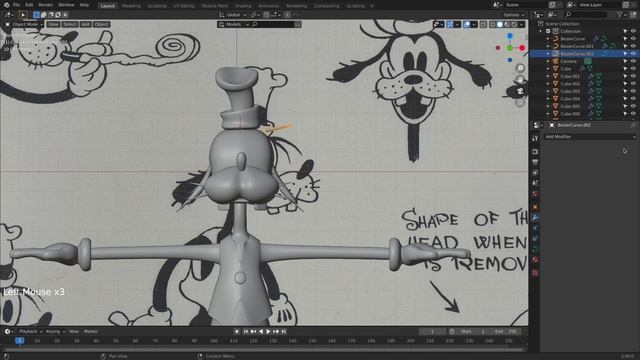Click the Intersect selection mode icon

click(65, 15)
